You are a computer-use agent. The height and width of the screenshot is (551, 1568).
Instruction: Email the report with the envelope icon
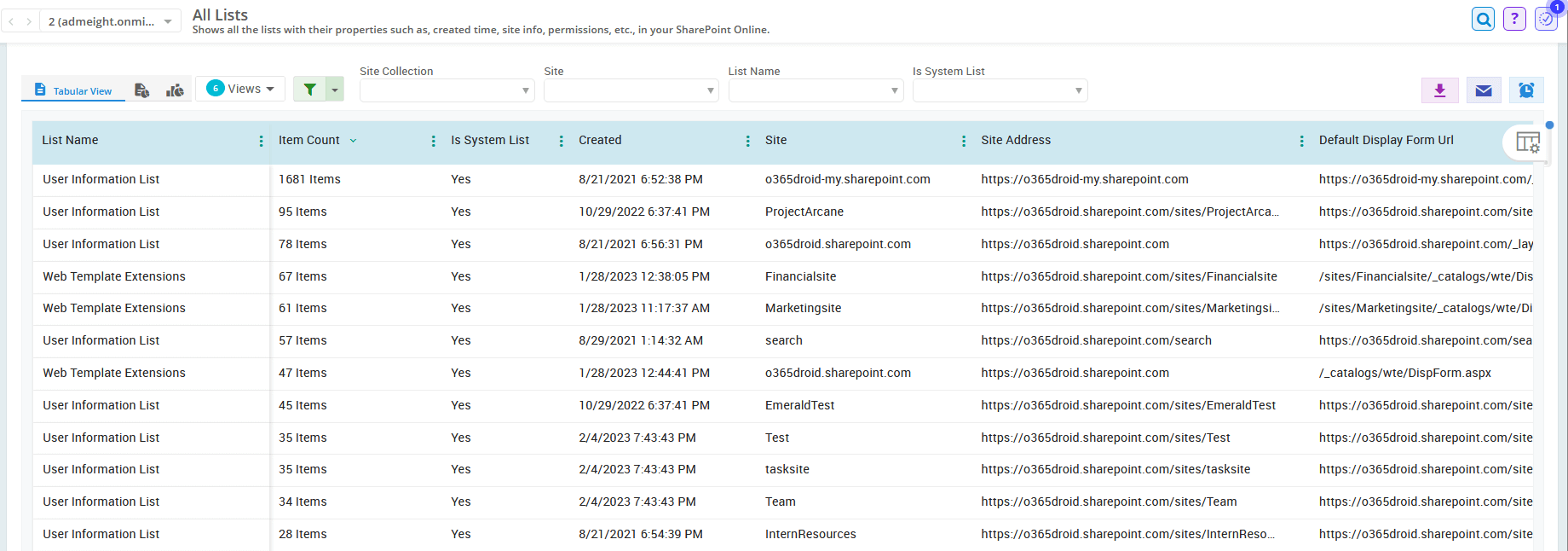point(1484,90)
